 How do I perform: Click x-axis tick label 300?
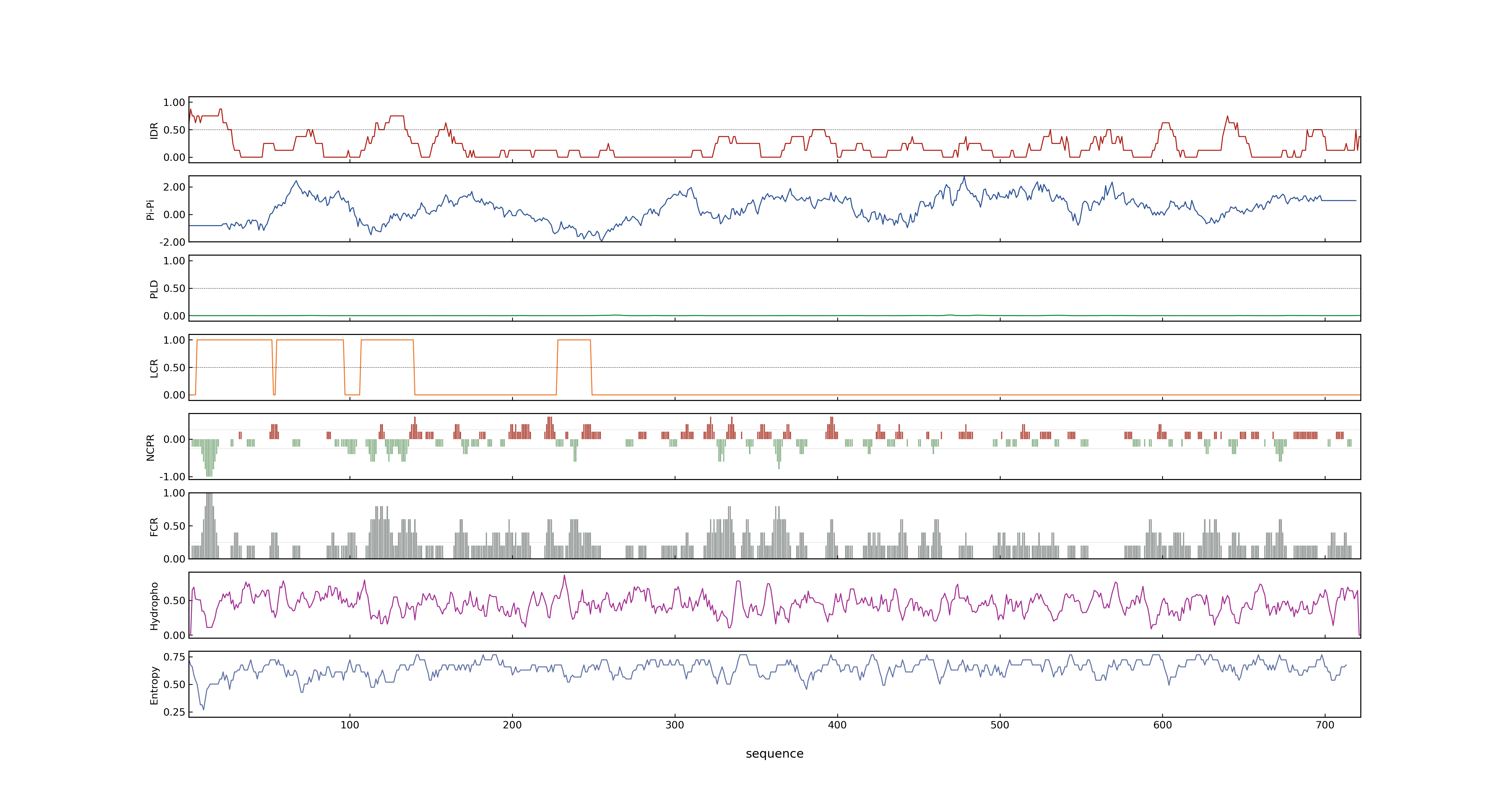tap(675, 725)
